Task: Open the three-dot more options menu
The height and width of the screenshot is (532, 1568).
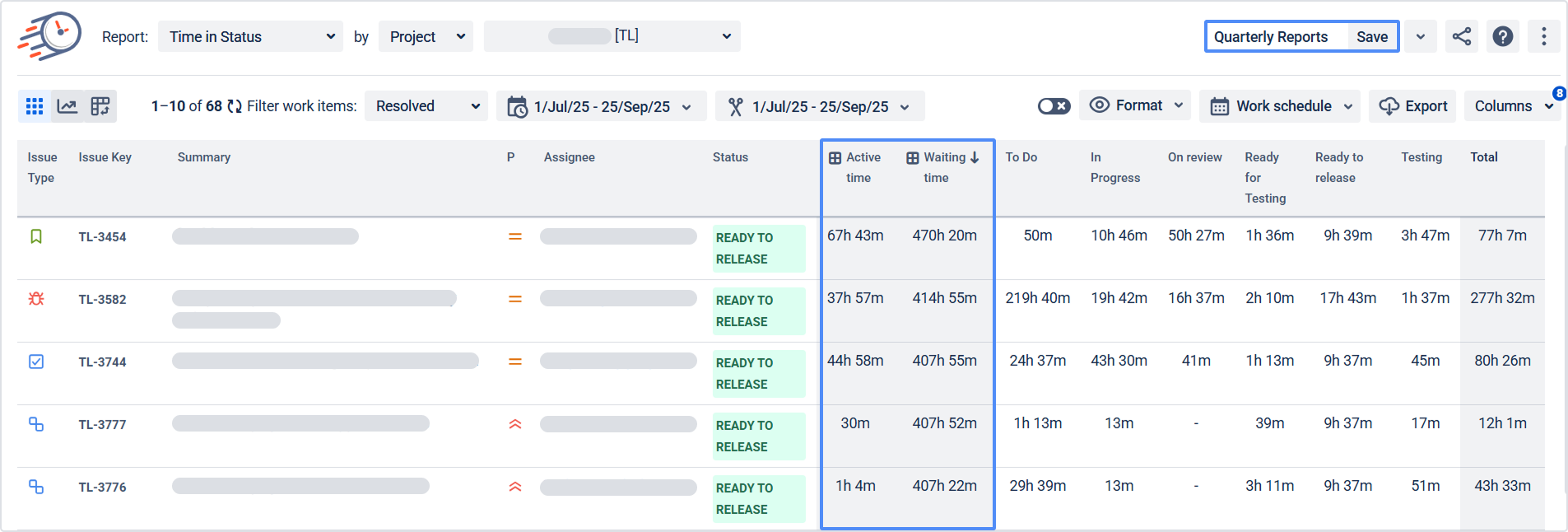Action: coord(1544,36)
